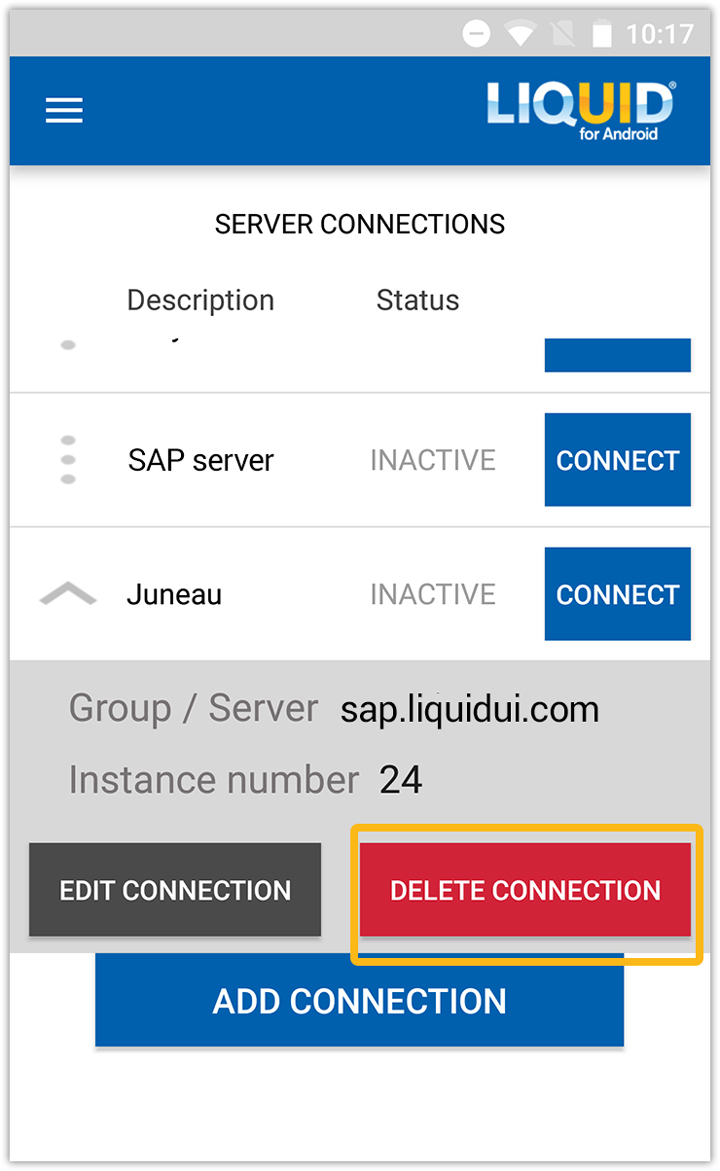This screenshot has height=1171, width=720.
Task: Tap the sap.liquidui.com server value
Action: (x=469, y=710)
